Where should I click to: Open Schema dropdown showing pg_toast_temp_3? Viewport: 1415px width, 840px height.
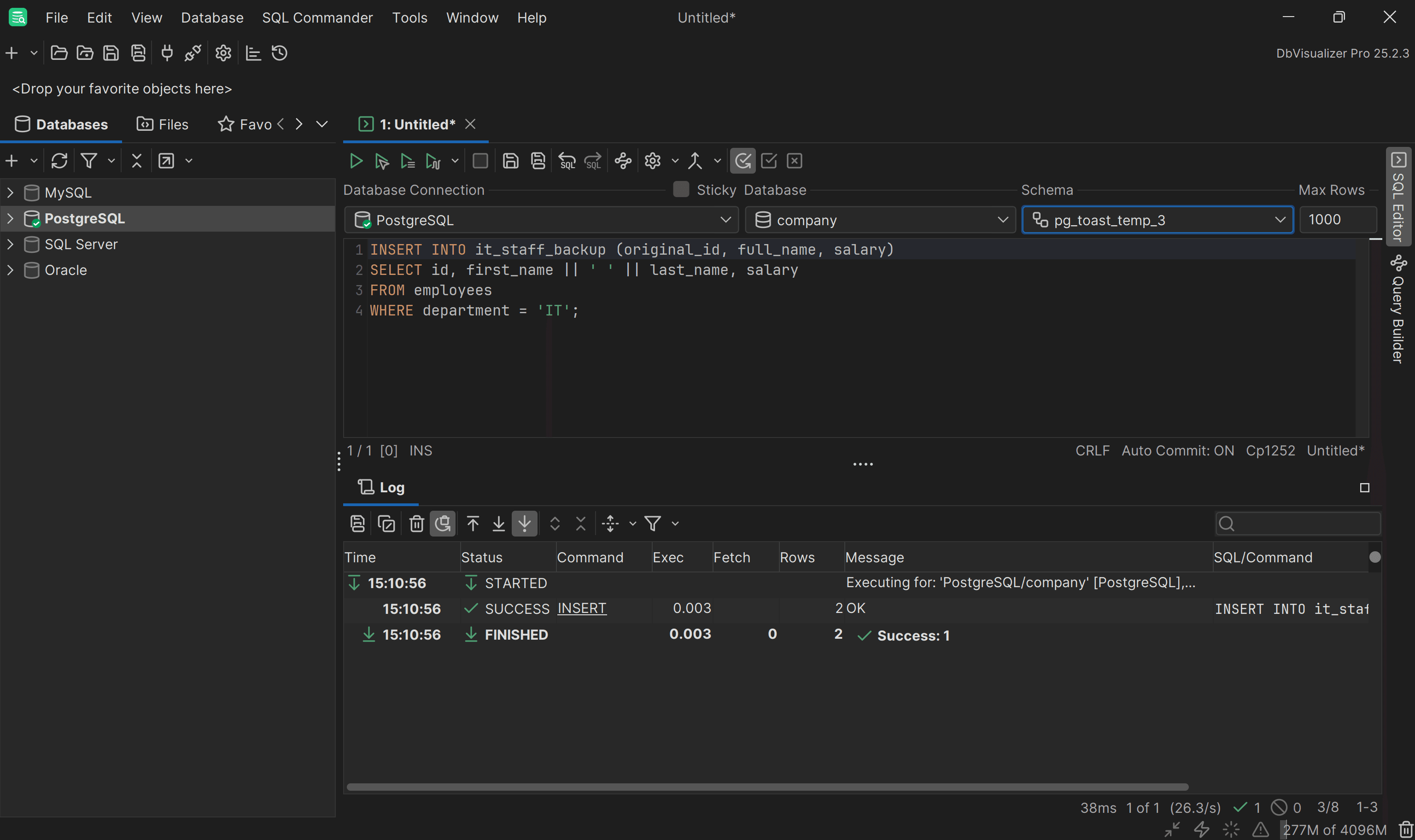1158,220
